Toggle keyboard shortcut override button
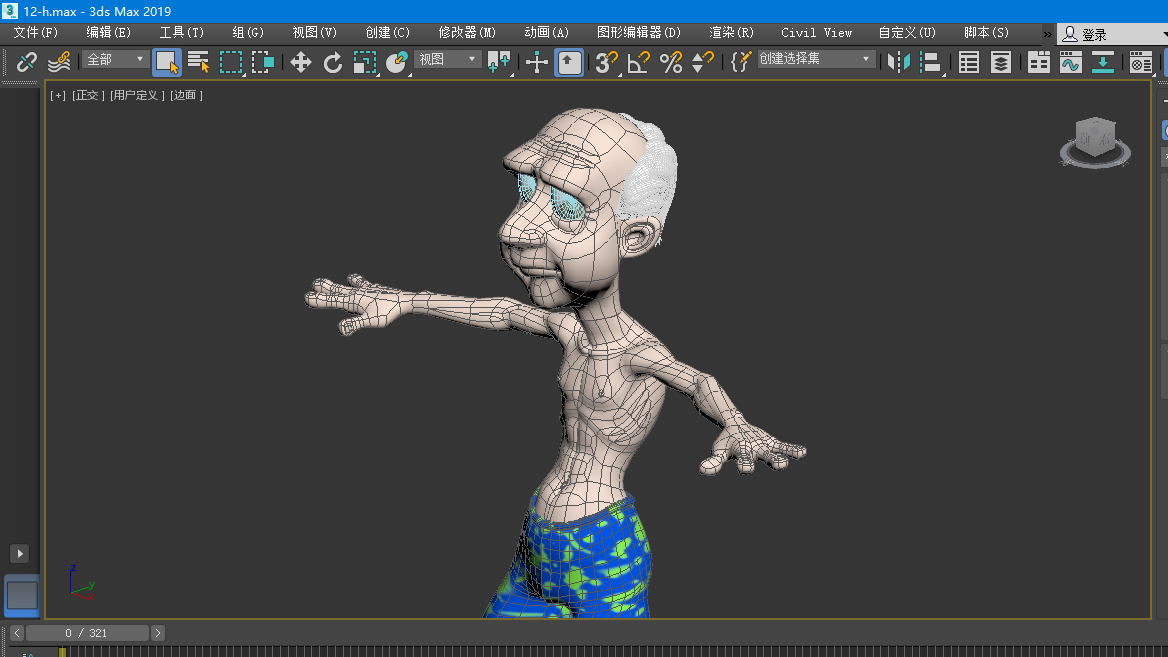Viewport: 1168px width, 657px height. tap(569, 63)
